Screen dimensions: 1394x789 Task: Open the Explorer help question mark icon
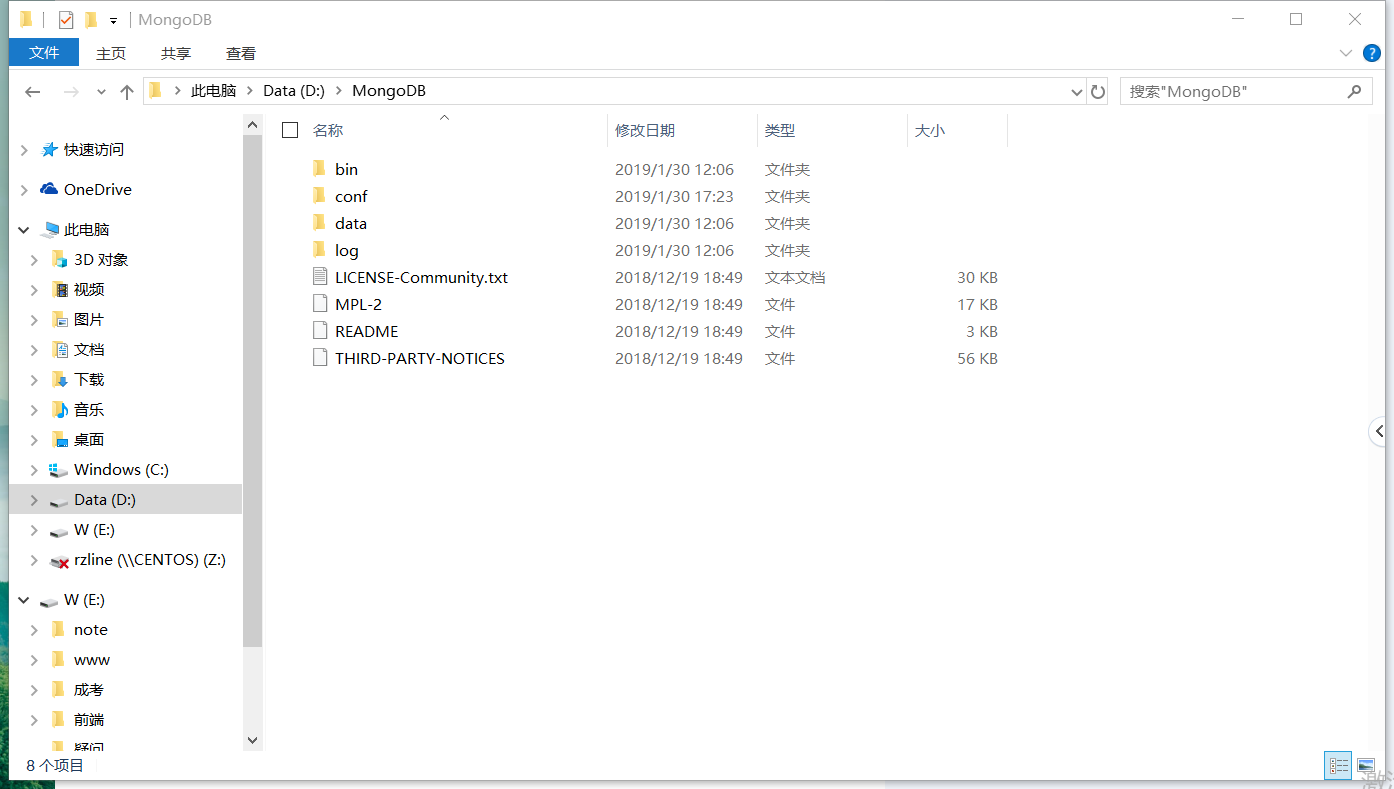[1372, 53]
